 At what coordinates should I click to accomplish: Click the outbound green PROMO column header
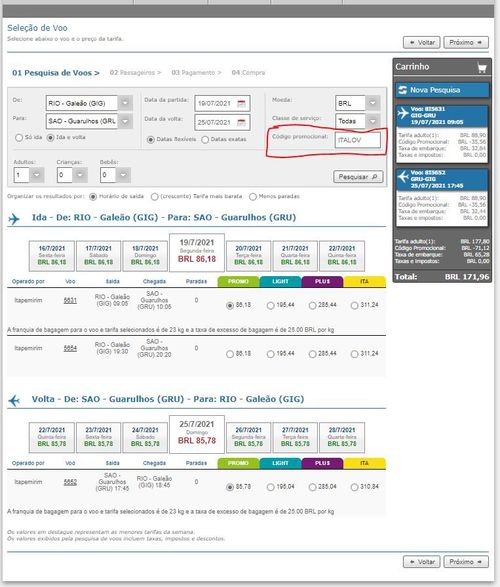click(x=238, y=282)
